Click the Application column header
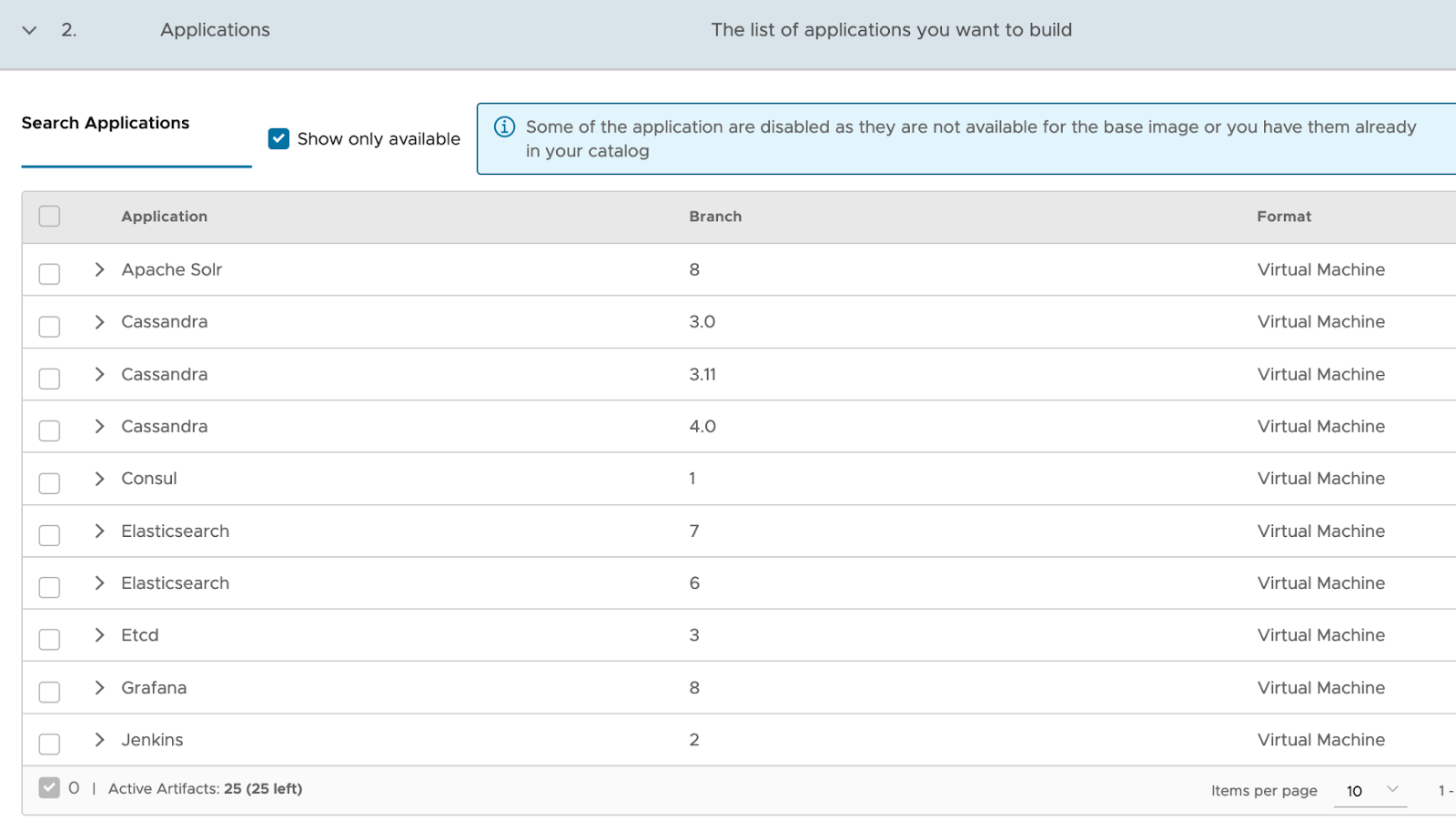 click(x=165, y=217)
